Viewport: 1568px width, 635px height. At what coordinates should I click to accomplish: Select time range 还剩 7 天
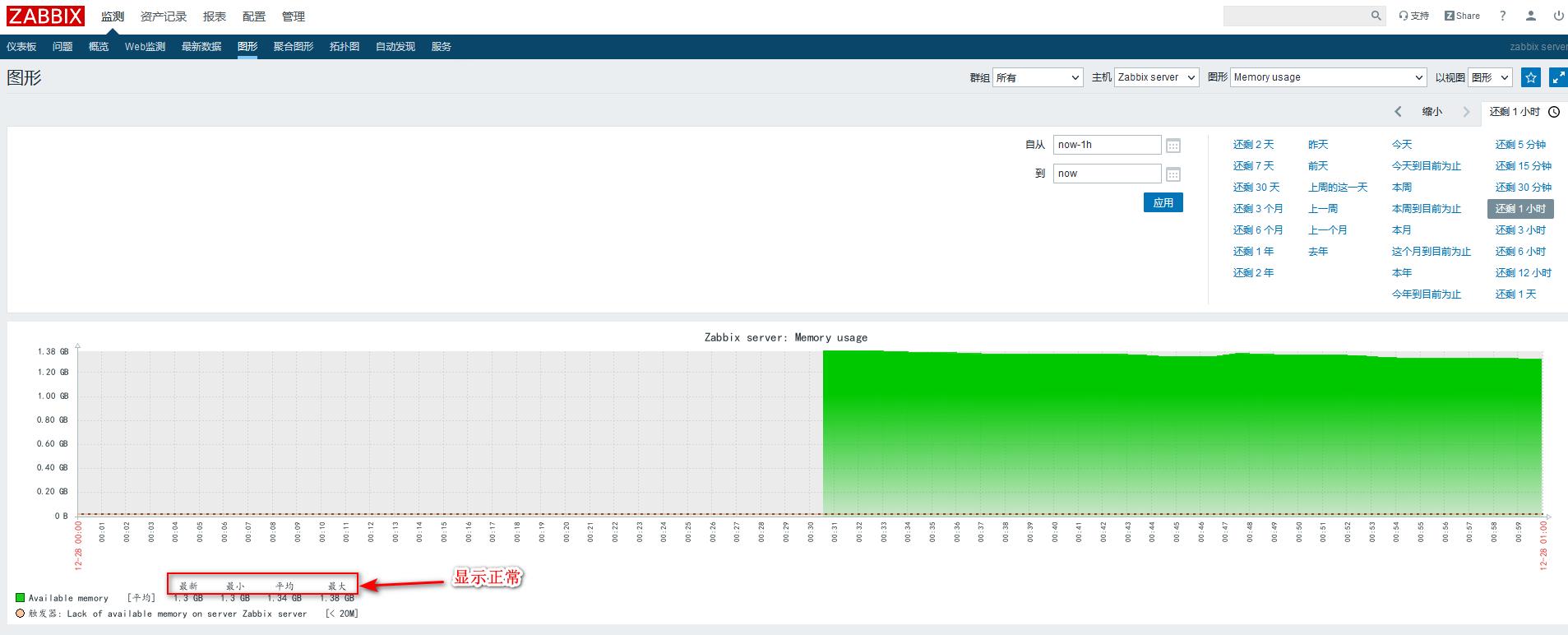[x=1253, y=165]
